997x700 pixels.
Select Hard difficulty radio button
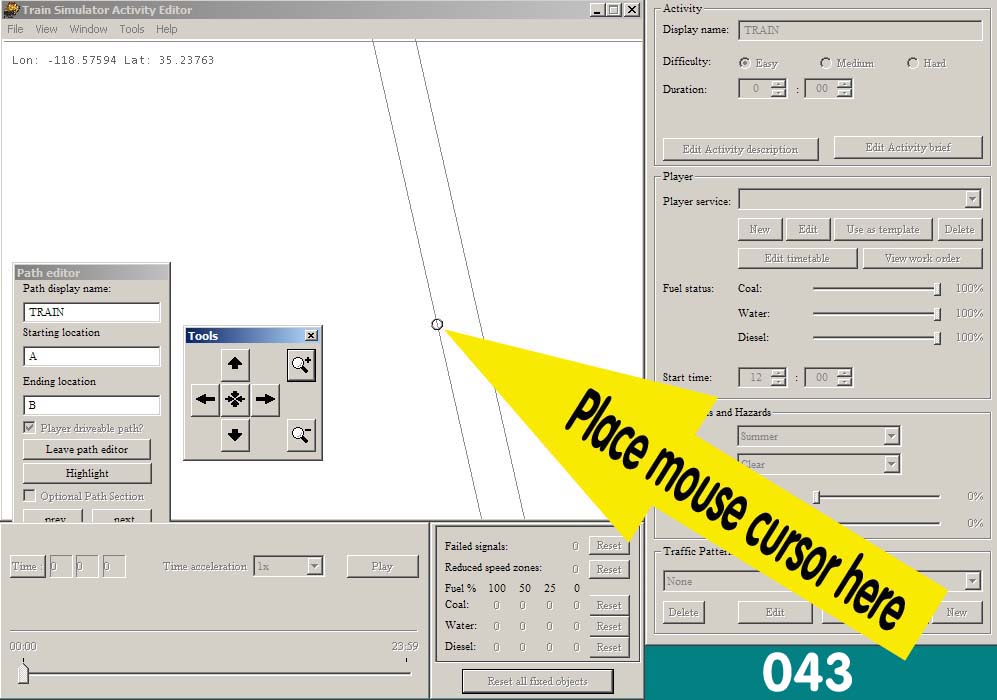912,63
